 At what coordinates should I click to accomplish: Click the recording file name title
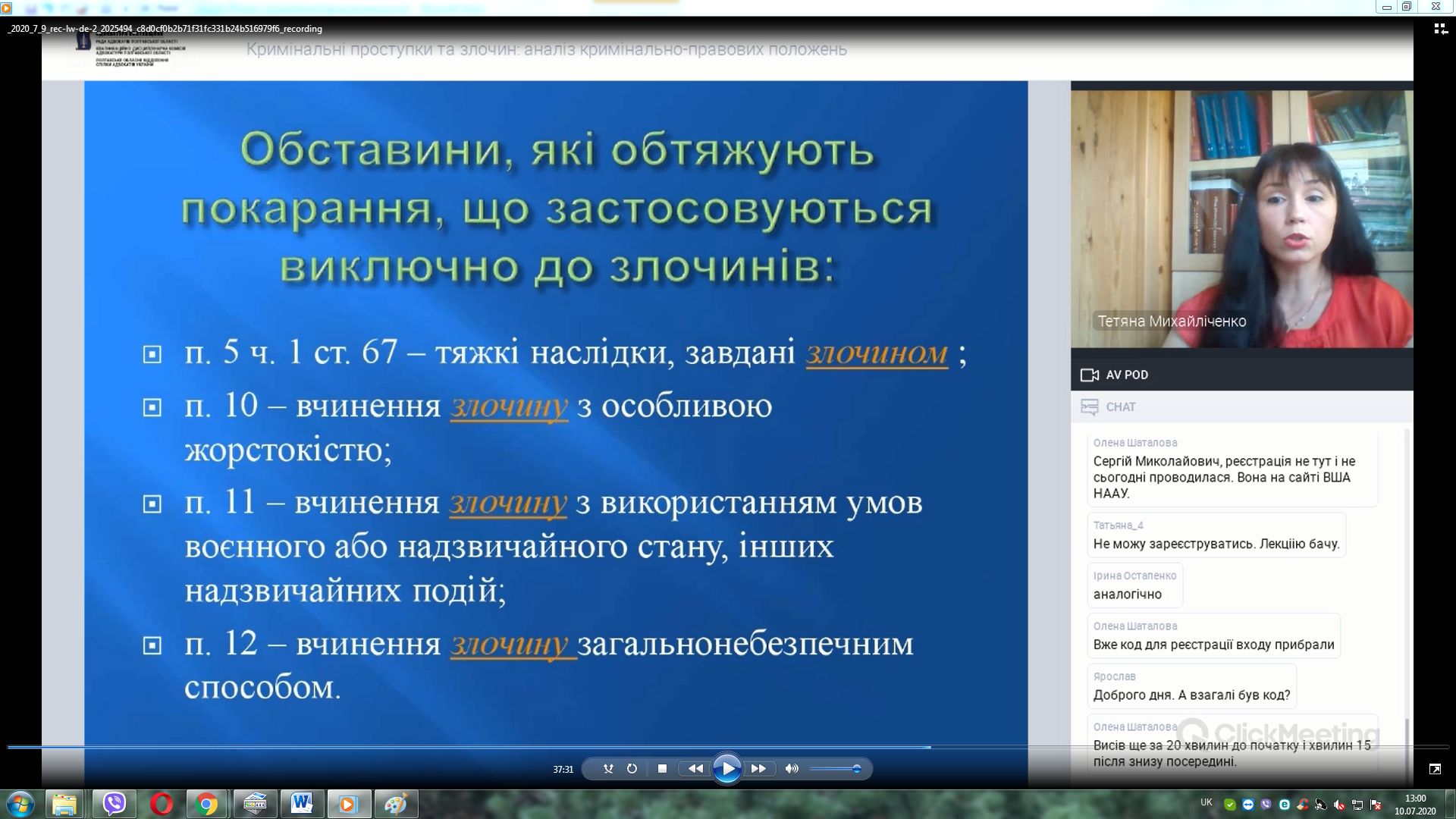165,29
